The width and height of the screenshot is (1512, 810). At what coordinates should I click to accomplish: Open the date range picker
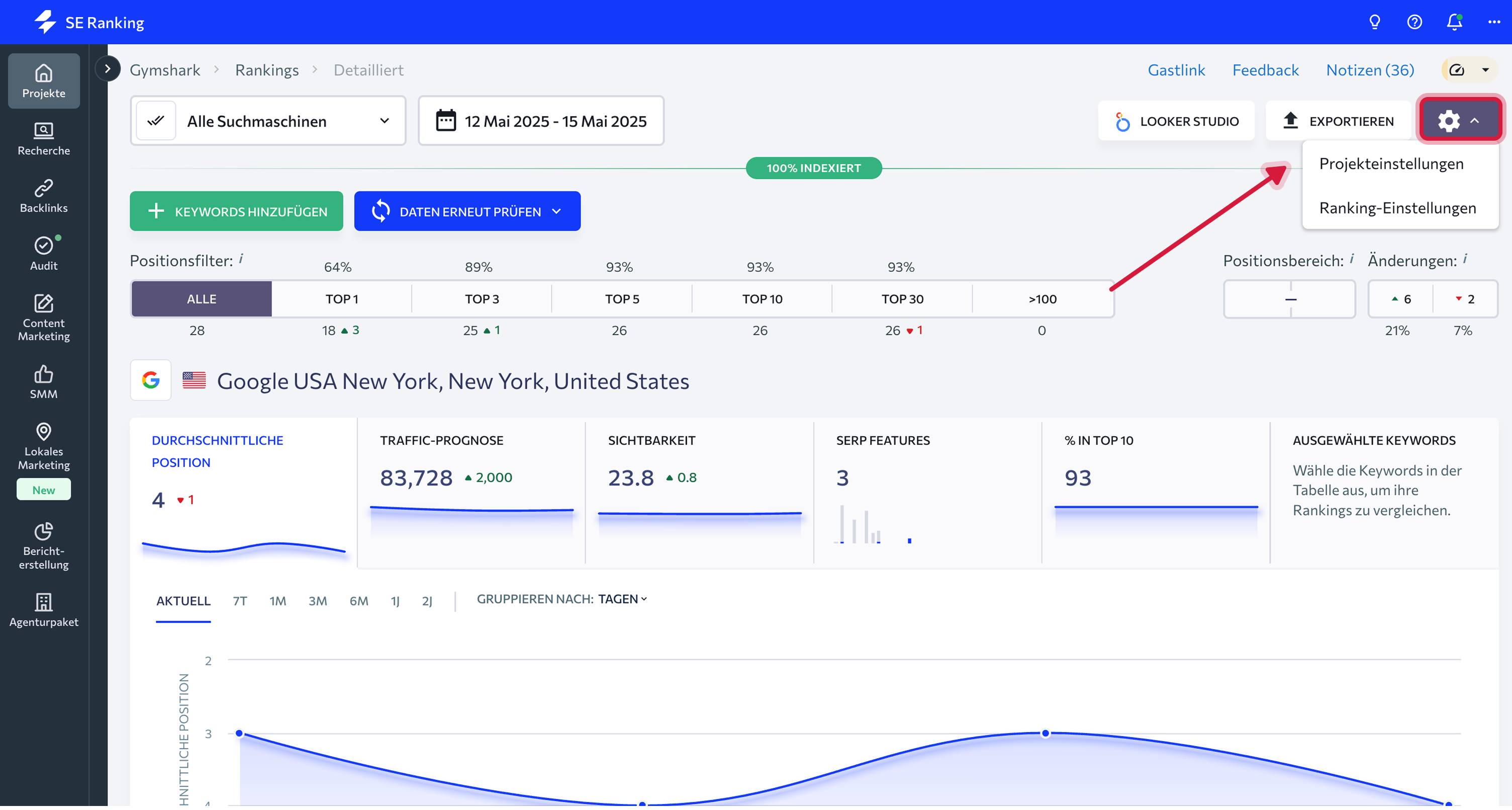[x=541, y=121]
